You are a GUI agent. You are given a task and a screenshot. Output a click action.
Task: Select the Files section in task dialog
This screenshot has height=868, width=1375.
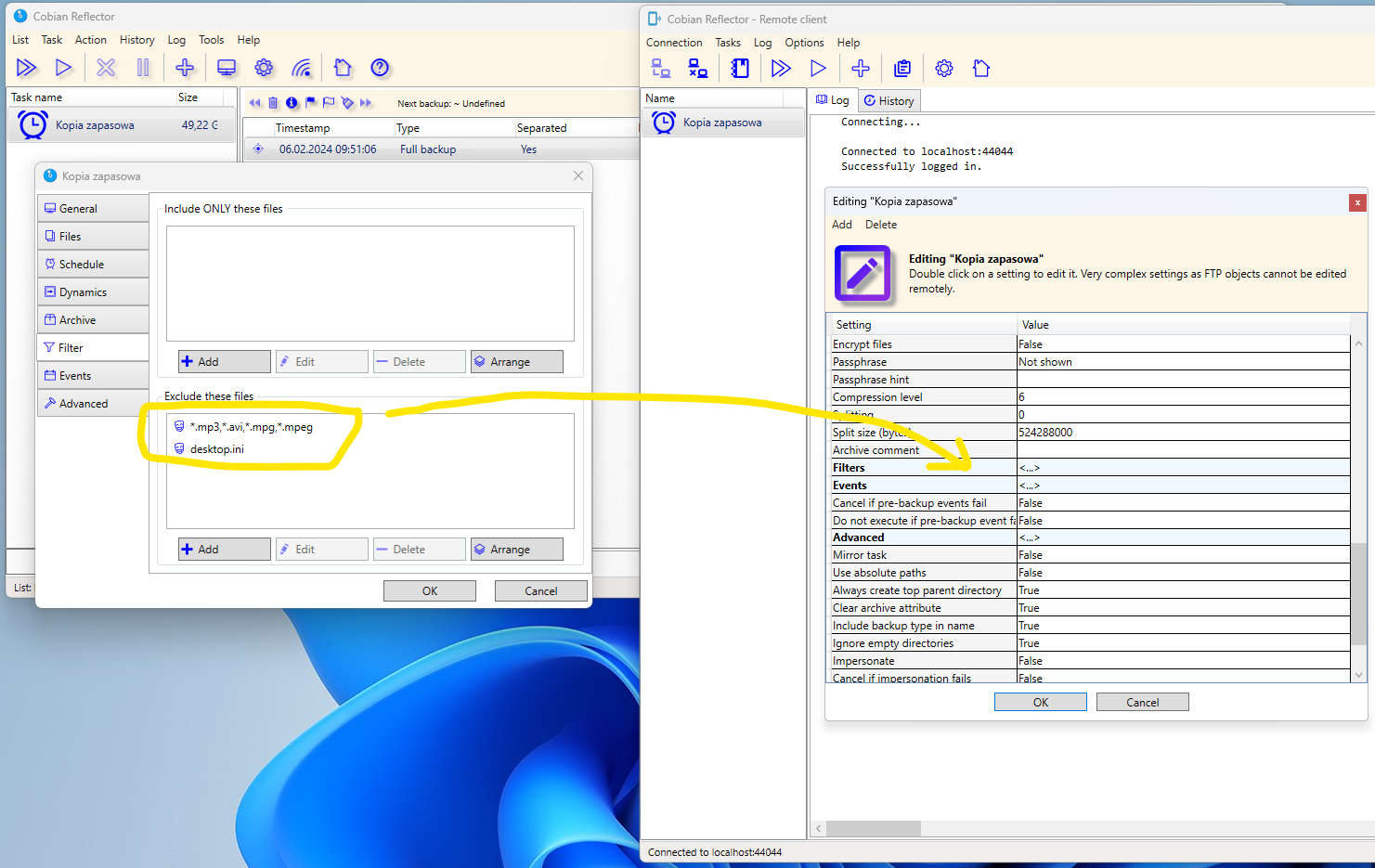coord(93,237)
